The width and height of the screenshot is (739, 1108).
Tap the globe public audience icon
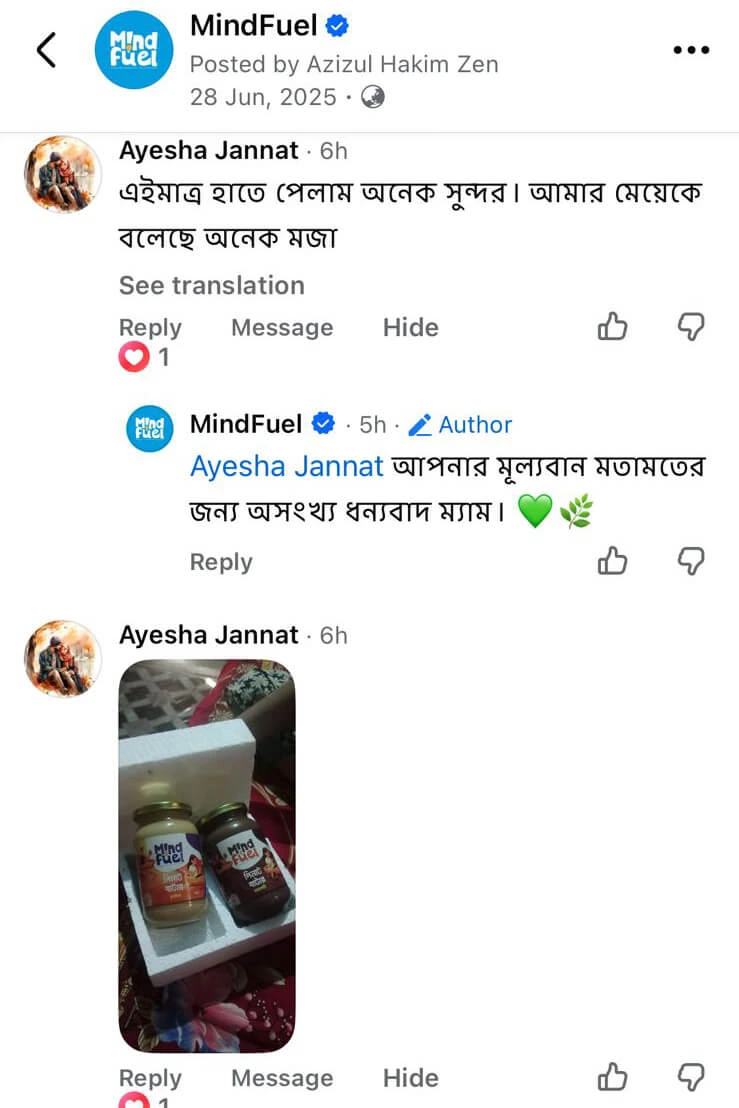coord(373,97)
